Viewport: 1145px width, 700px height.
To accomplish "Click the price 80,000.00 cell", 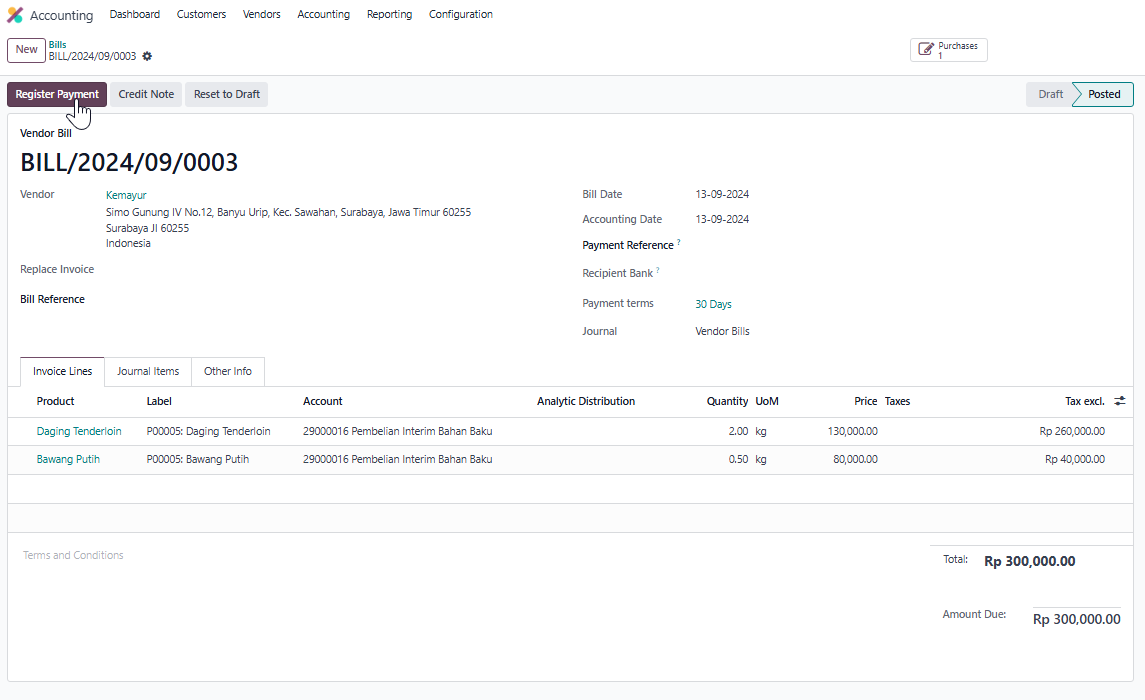I will click(855, 459).
